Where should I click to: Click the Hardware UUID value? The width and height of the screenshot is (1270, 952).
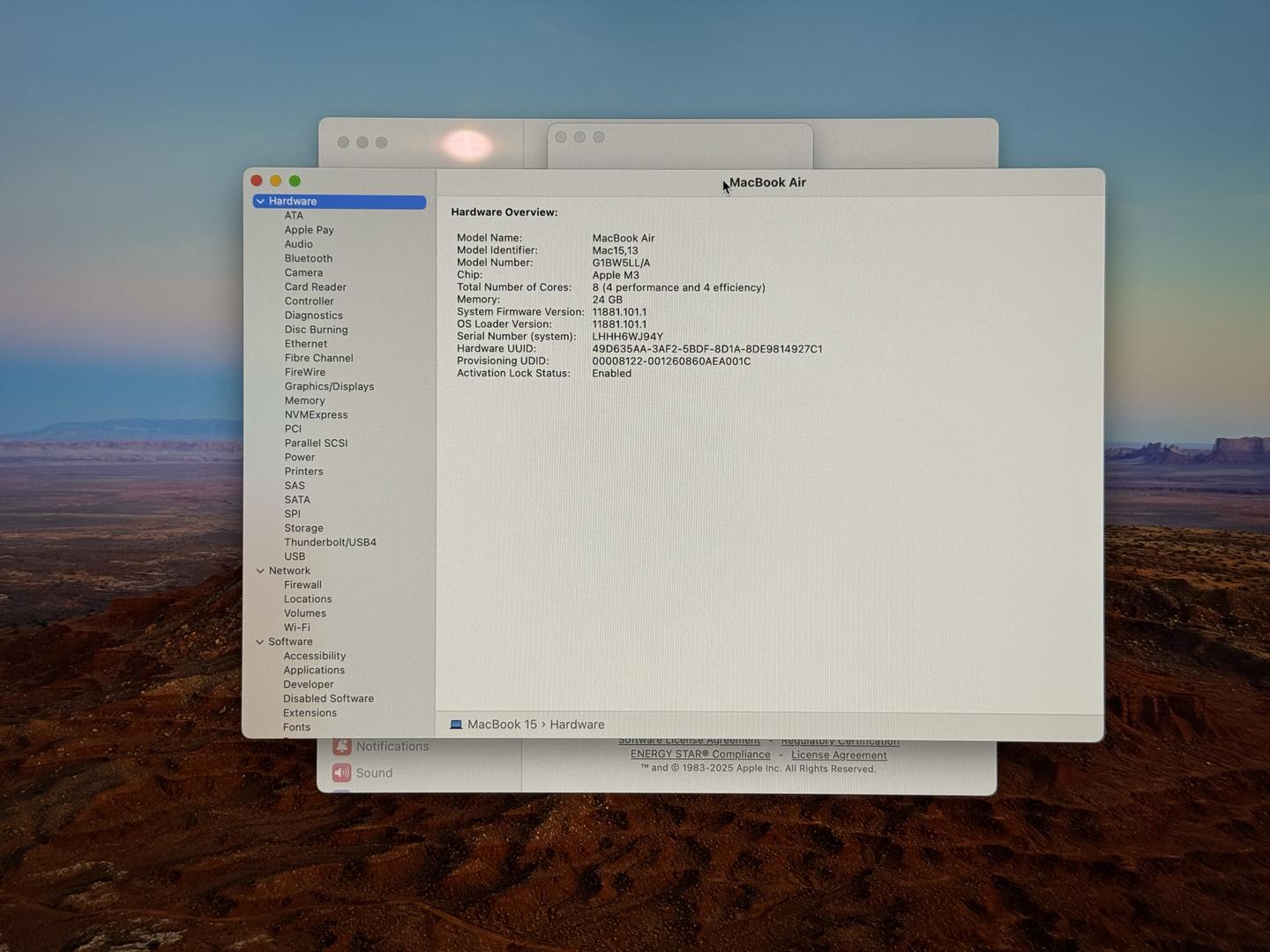707,349
